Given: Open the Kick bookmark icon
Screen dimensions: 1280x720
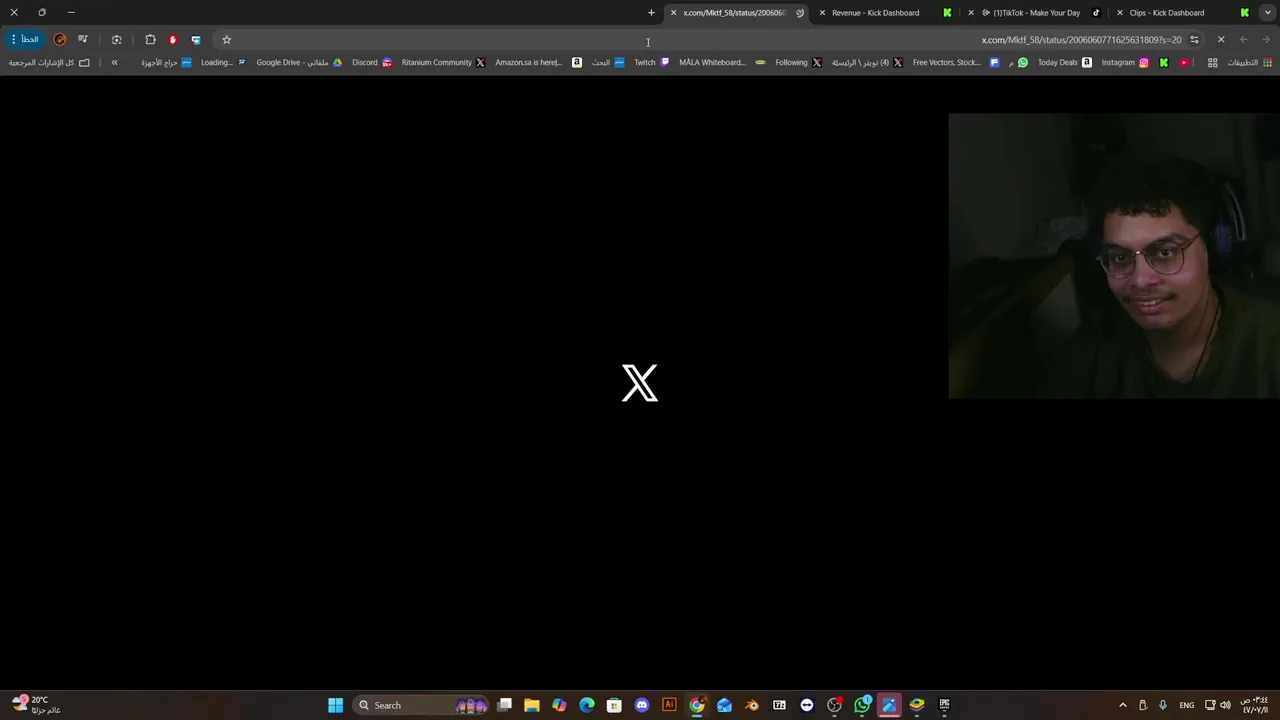Looking at the screenshot, I should pyautogui.click(x=1164, y=62).
